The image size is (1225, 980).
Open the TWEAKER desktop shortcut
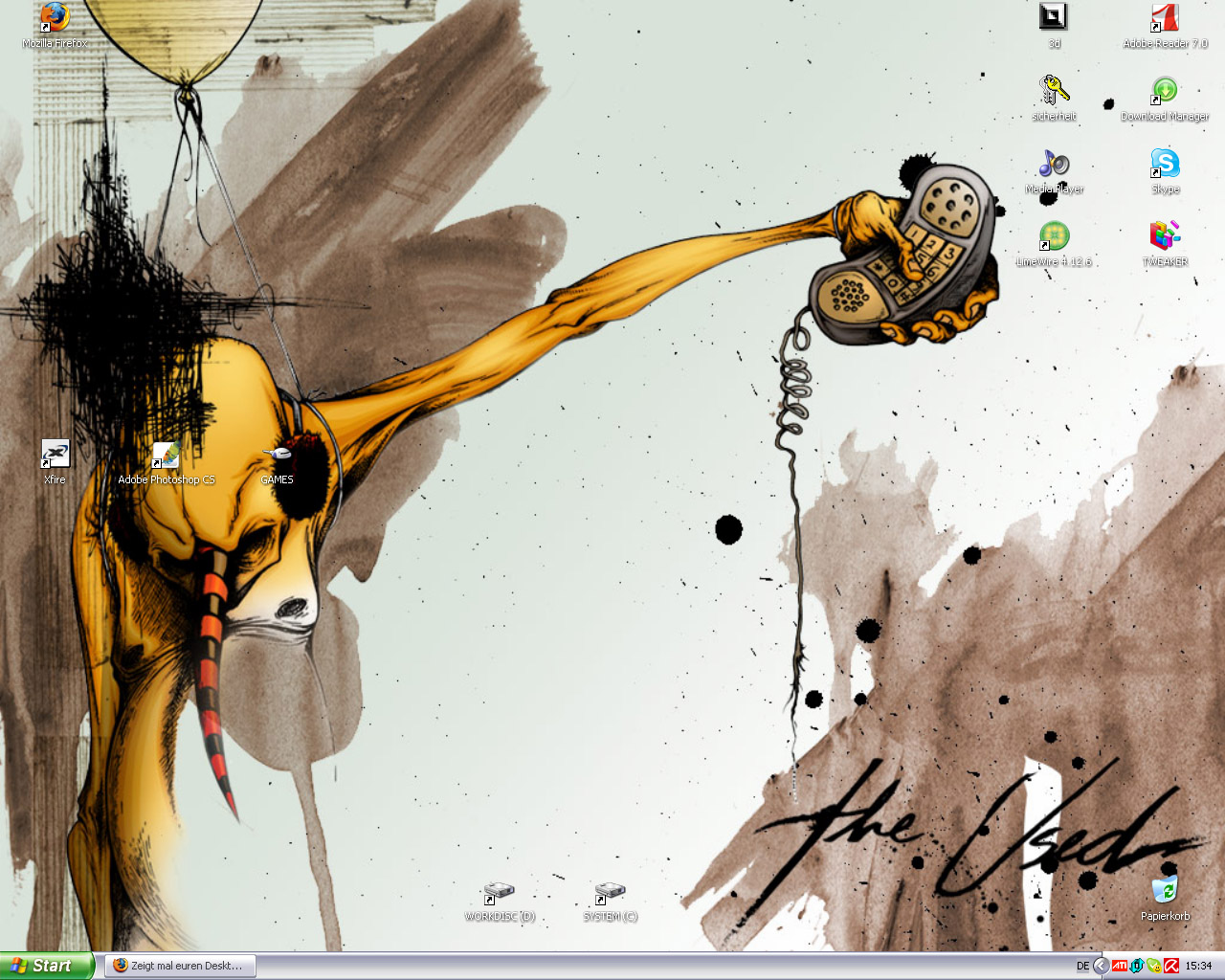pos(1165,244)
